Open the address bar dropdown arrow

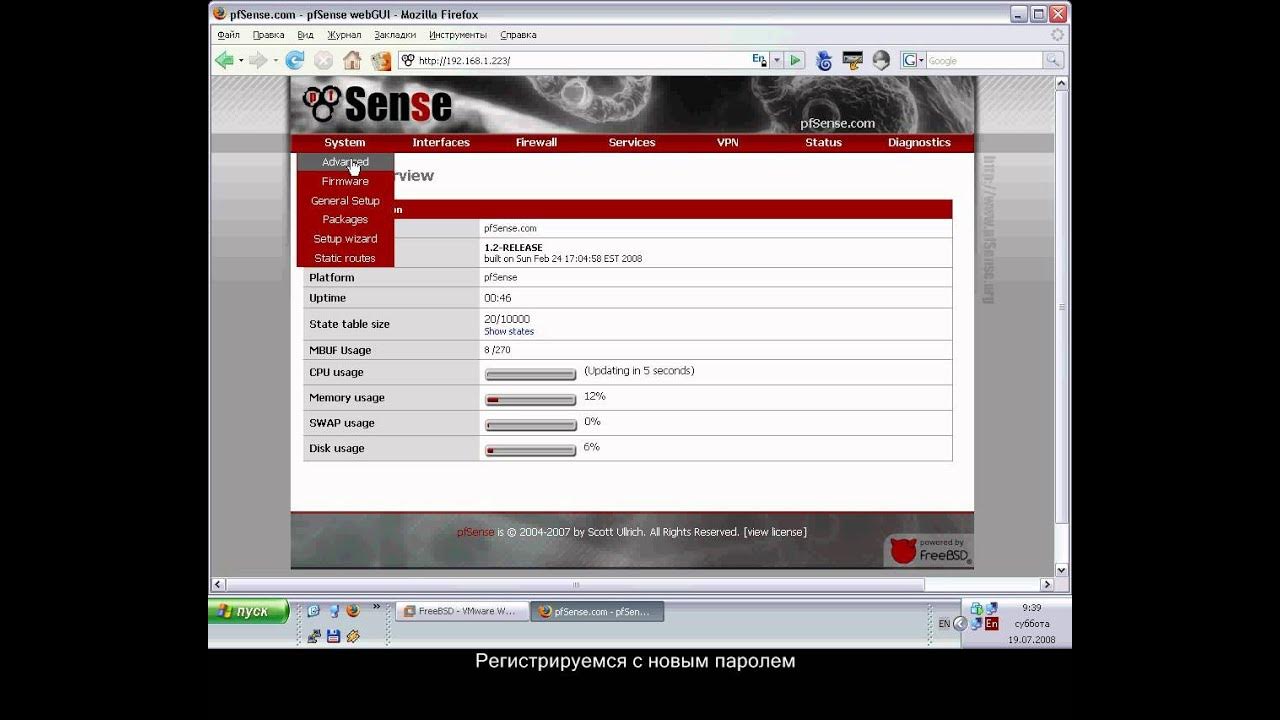tap(777, 61)
